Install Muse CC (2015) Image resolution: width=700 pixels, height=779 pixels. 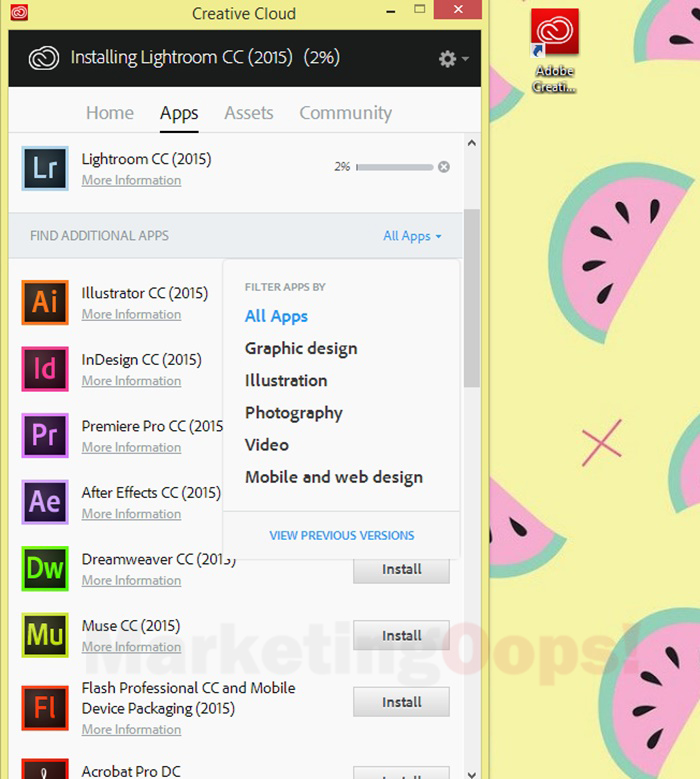401,635
